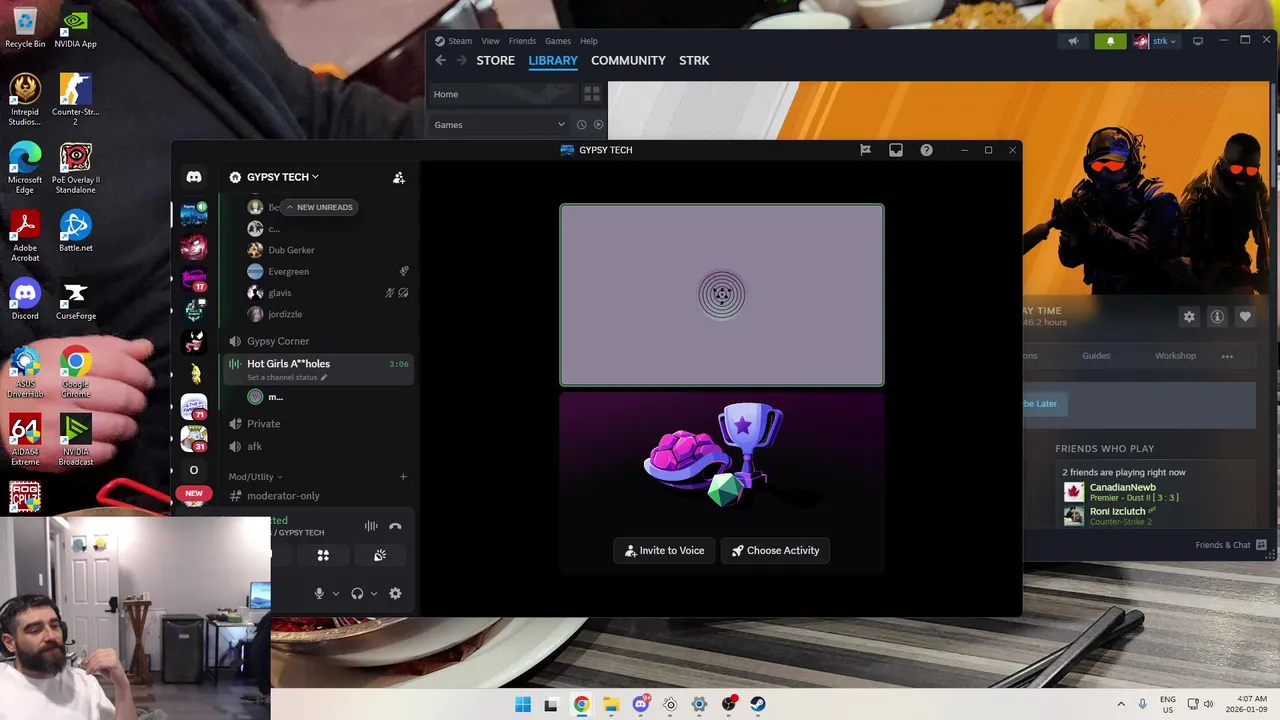The width and height of the screenshot is (1280, 720).
Task: Open the Guides tab in Steam
Action: pos(1096,356)
